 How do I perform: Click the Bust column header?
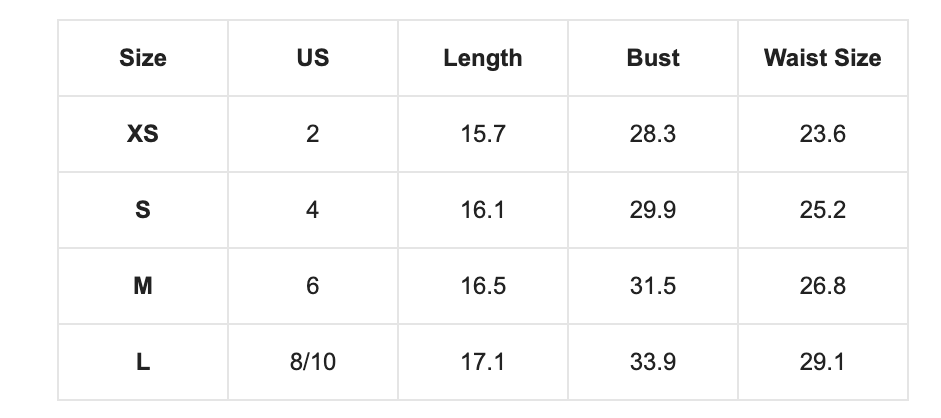pos(653,58)
